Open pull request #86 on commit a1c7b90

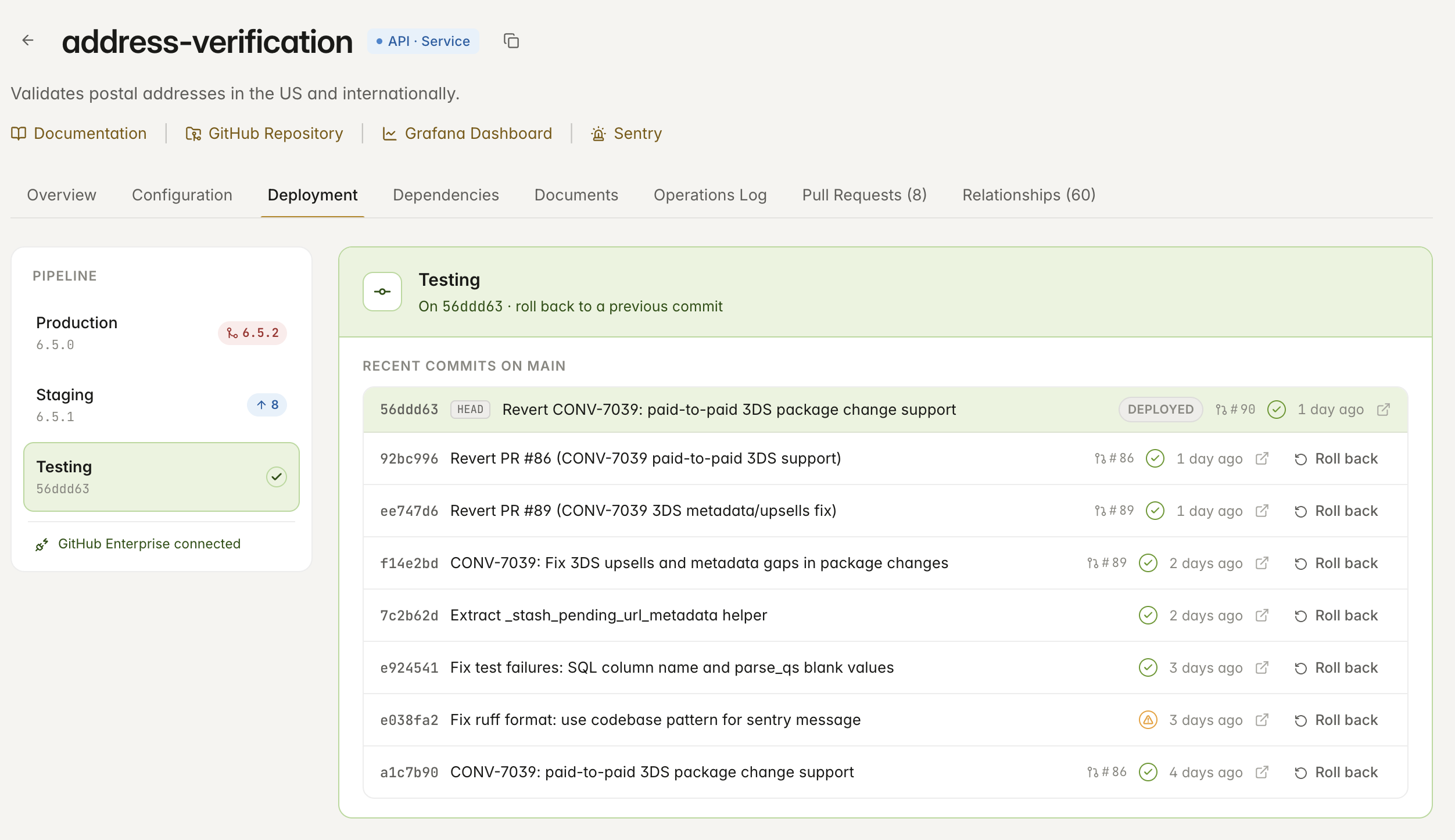1107,772
